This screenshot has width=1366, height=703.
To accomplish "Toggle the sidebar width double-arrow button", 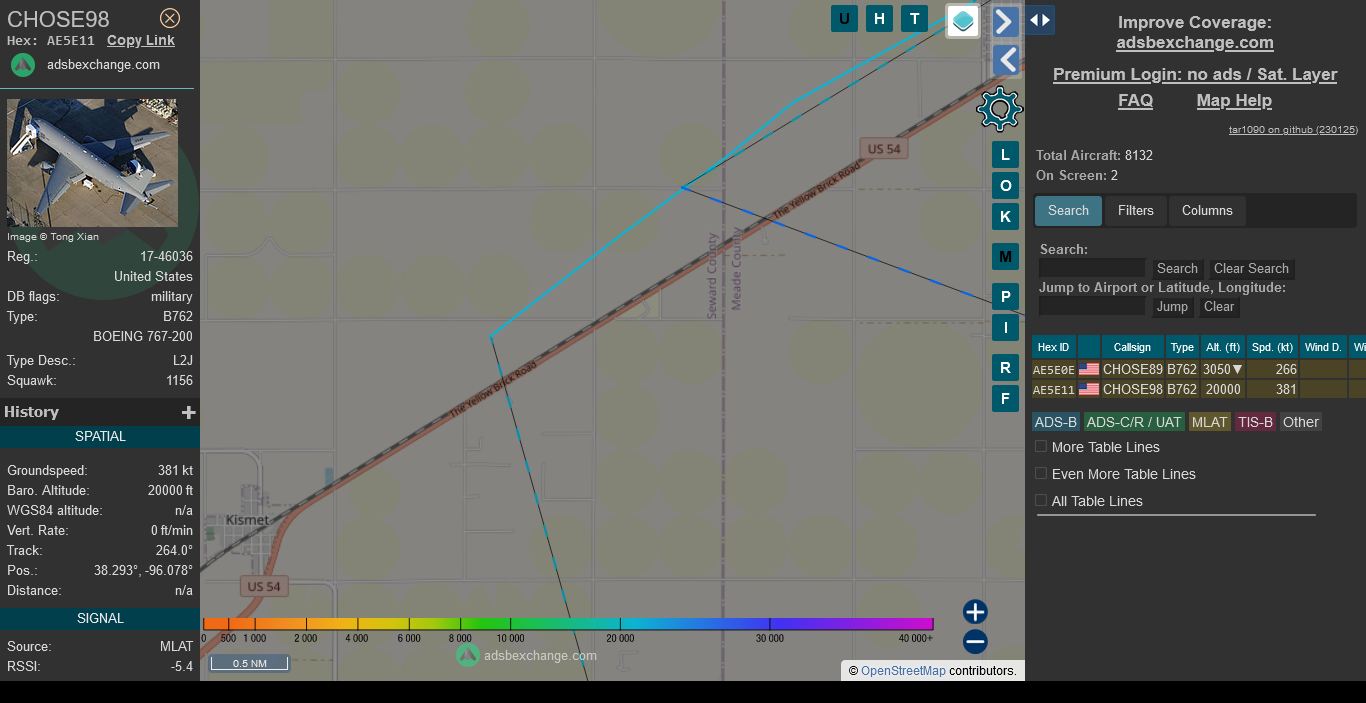I will pyautogui.click(x=1040, y=20).
